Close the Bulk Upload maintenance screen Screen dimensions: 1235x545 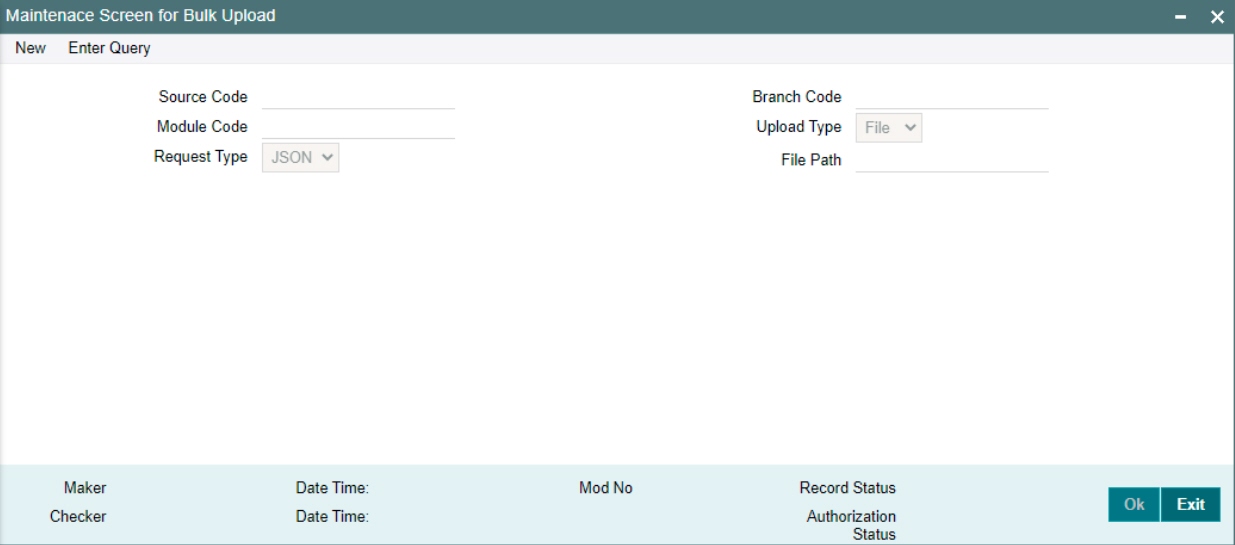click(1217, 17)
